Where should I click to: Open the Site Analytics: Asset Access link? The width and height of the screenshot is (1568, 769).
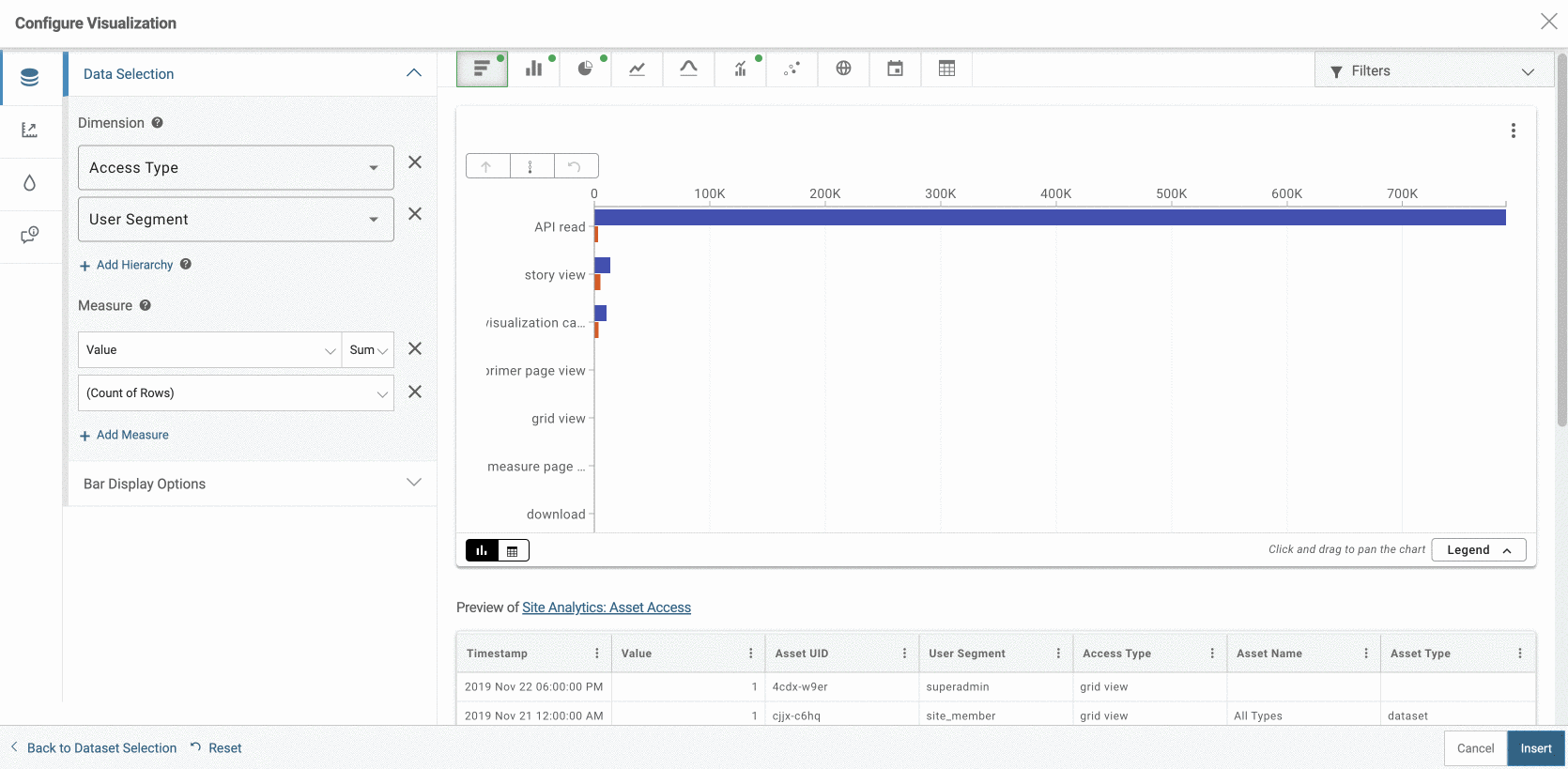606,608
